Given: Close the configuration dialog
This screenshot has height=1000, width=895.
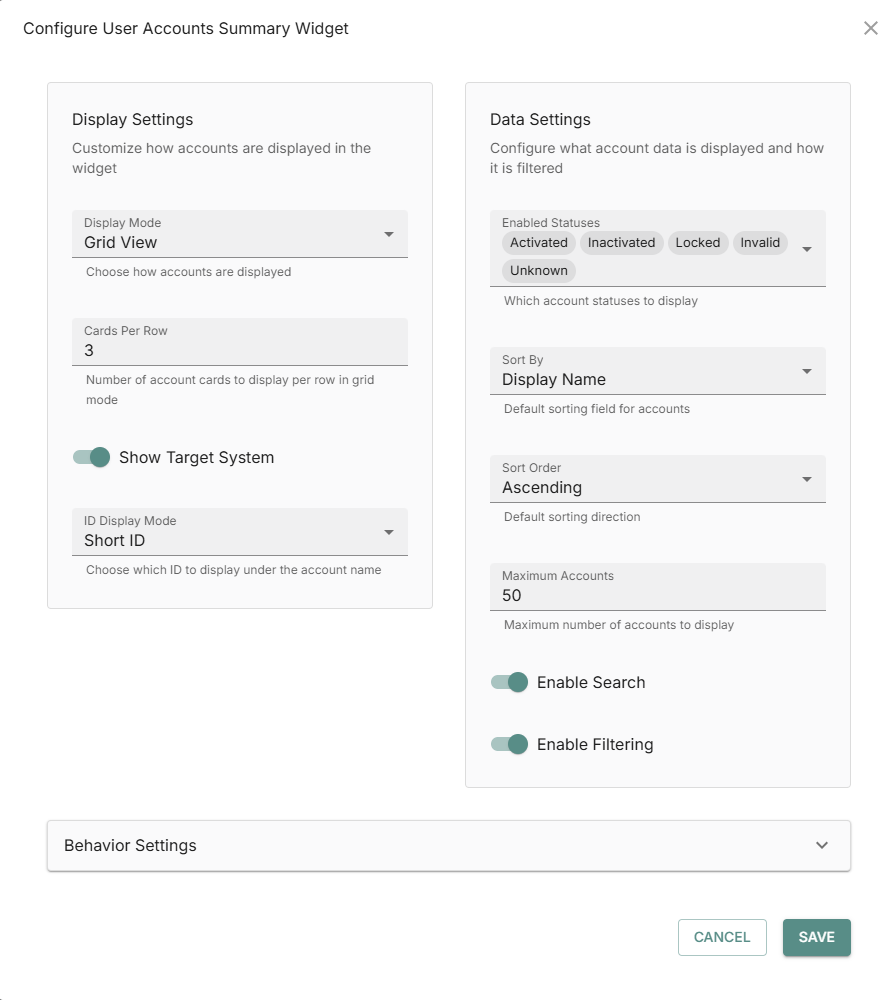Looking at the screenshot, I should pos(869,28).
